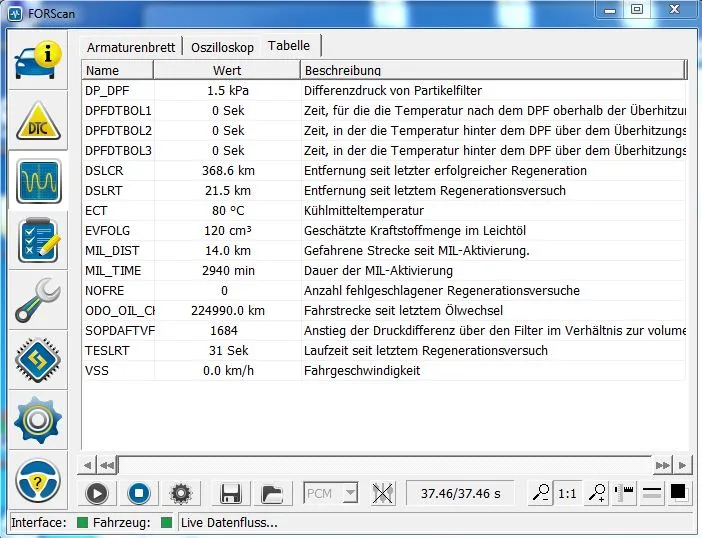Open saved log with folder icon
The image size is (702, 538).
coord(271,493)
